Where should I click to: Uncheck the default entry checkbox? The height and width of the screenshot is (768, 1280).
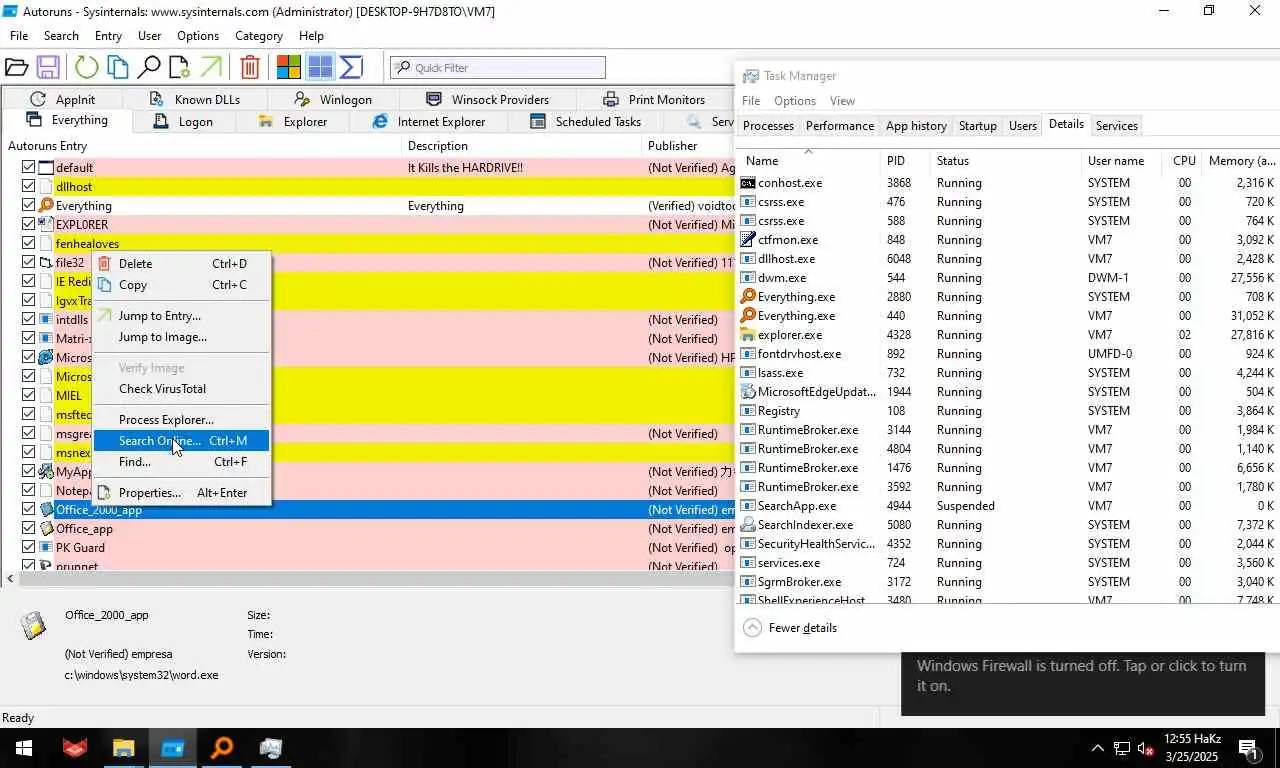click(x=28, y=168)
